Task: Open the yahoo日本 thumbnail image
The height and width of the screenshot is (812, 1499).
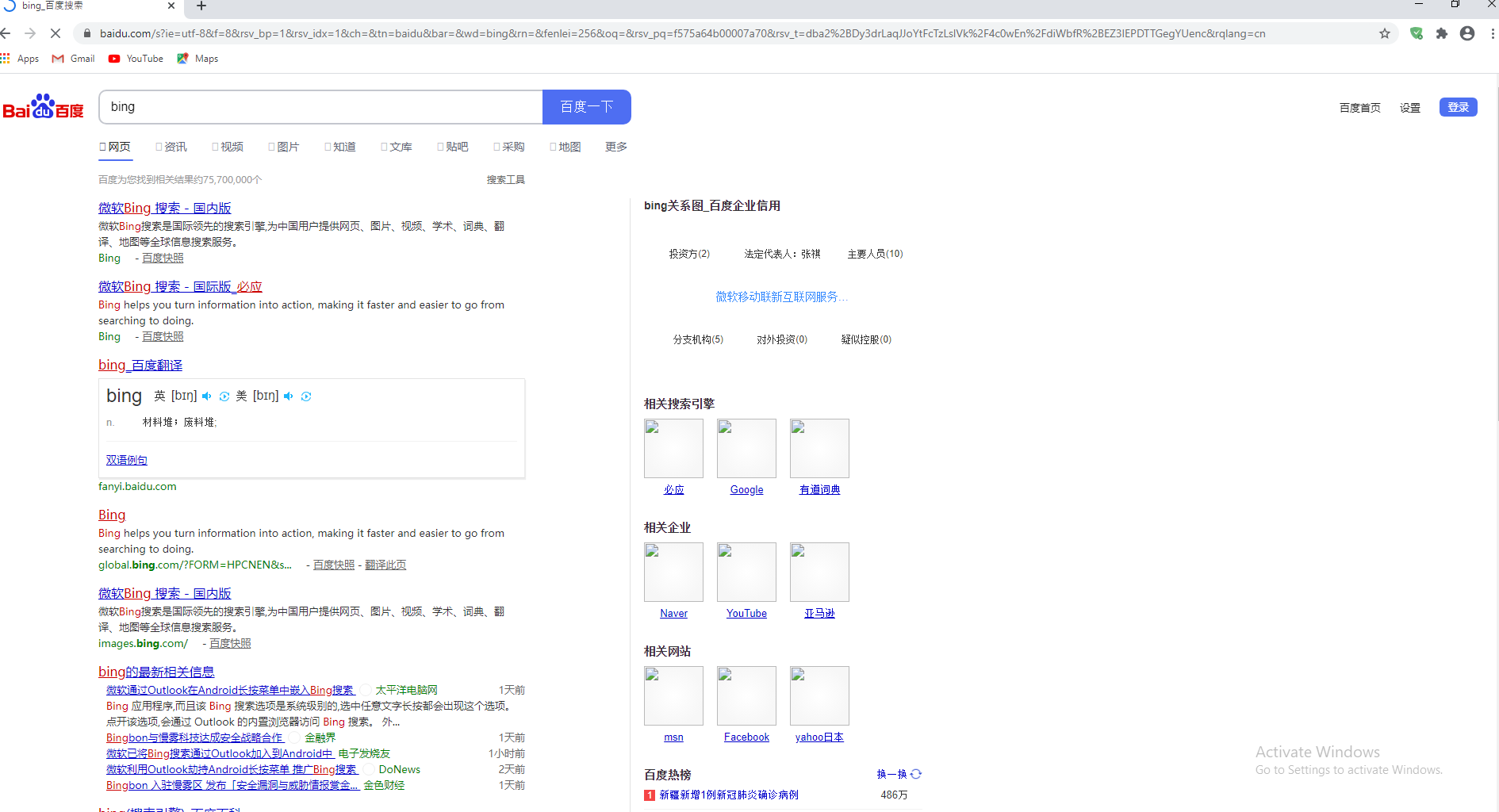Action: [x=819, y=695]
